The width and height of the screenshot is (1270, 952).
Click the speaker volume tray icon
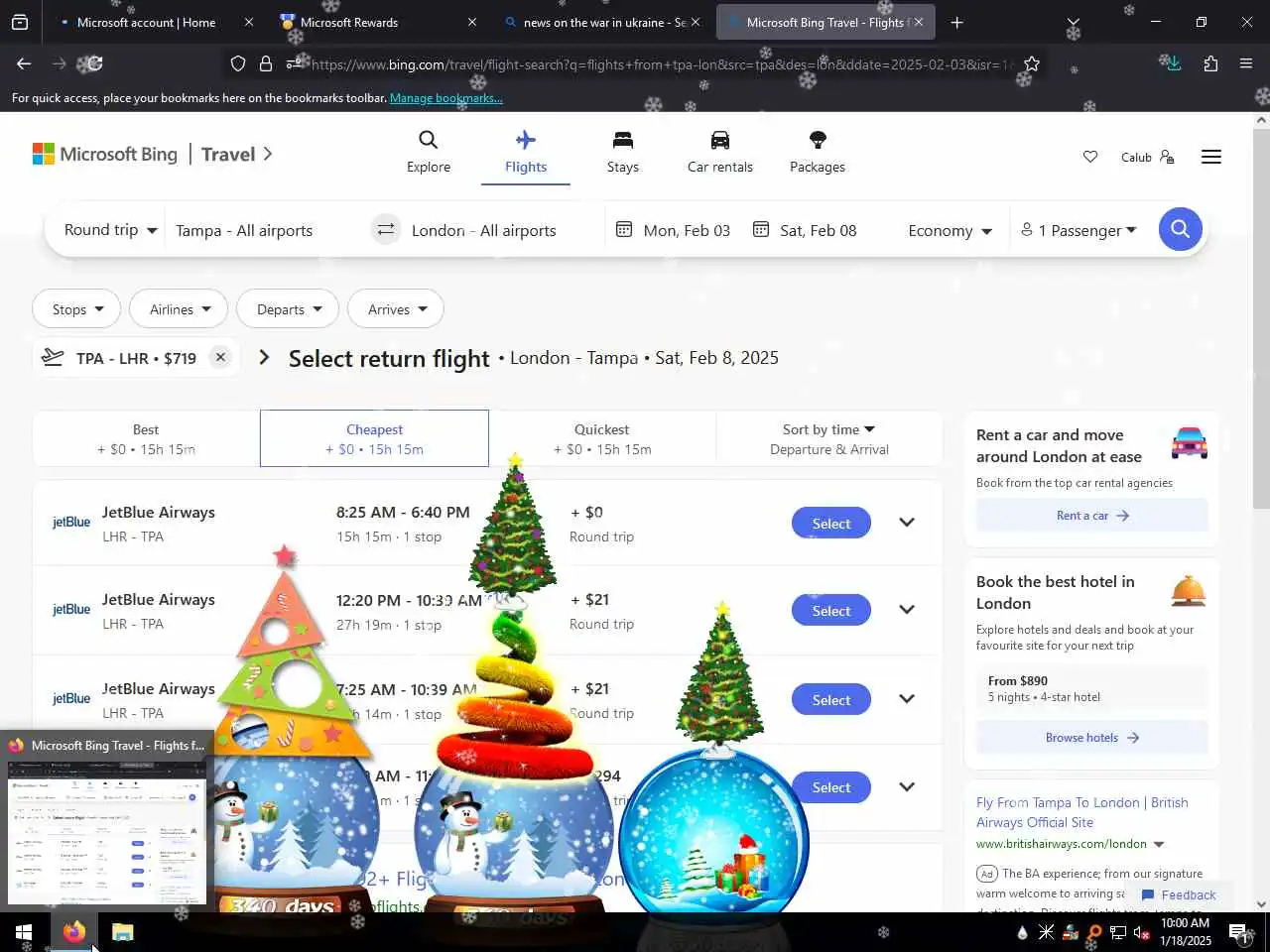[1141, 932]
